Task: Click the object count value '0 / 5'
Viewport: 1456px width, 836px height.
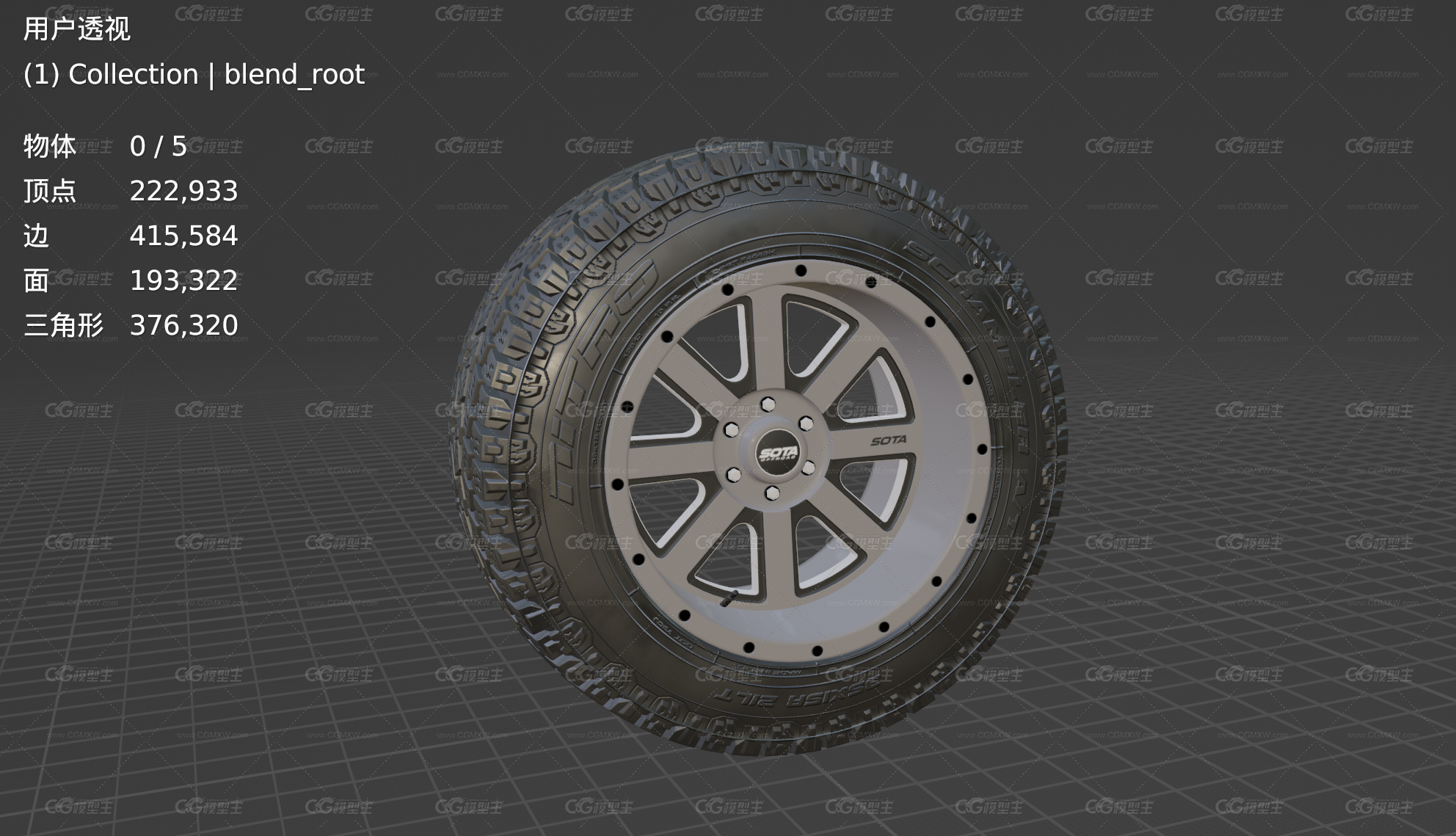Action: [159, 146]
